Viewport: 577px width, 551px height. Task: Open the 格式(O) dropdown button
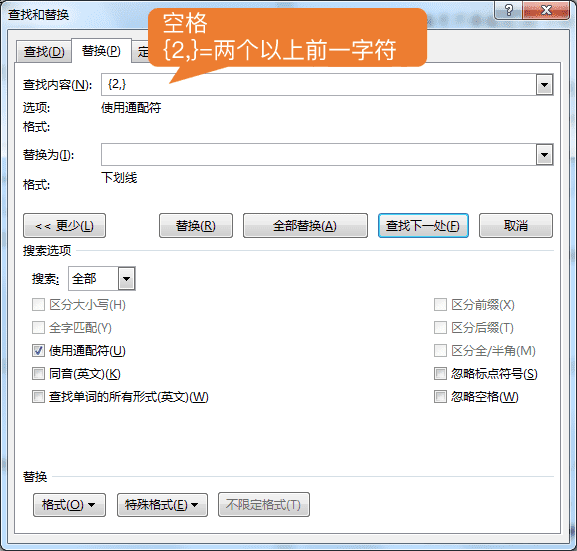(70, 505)
